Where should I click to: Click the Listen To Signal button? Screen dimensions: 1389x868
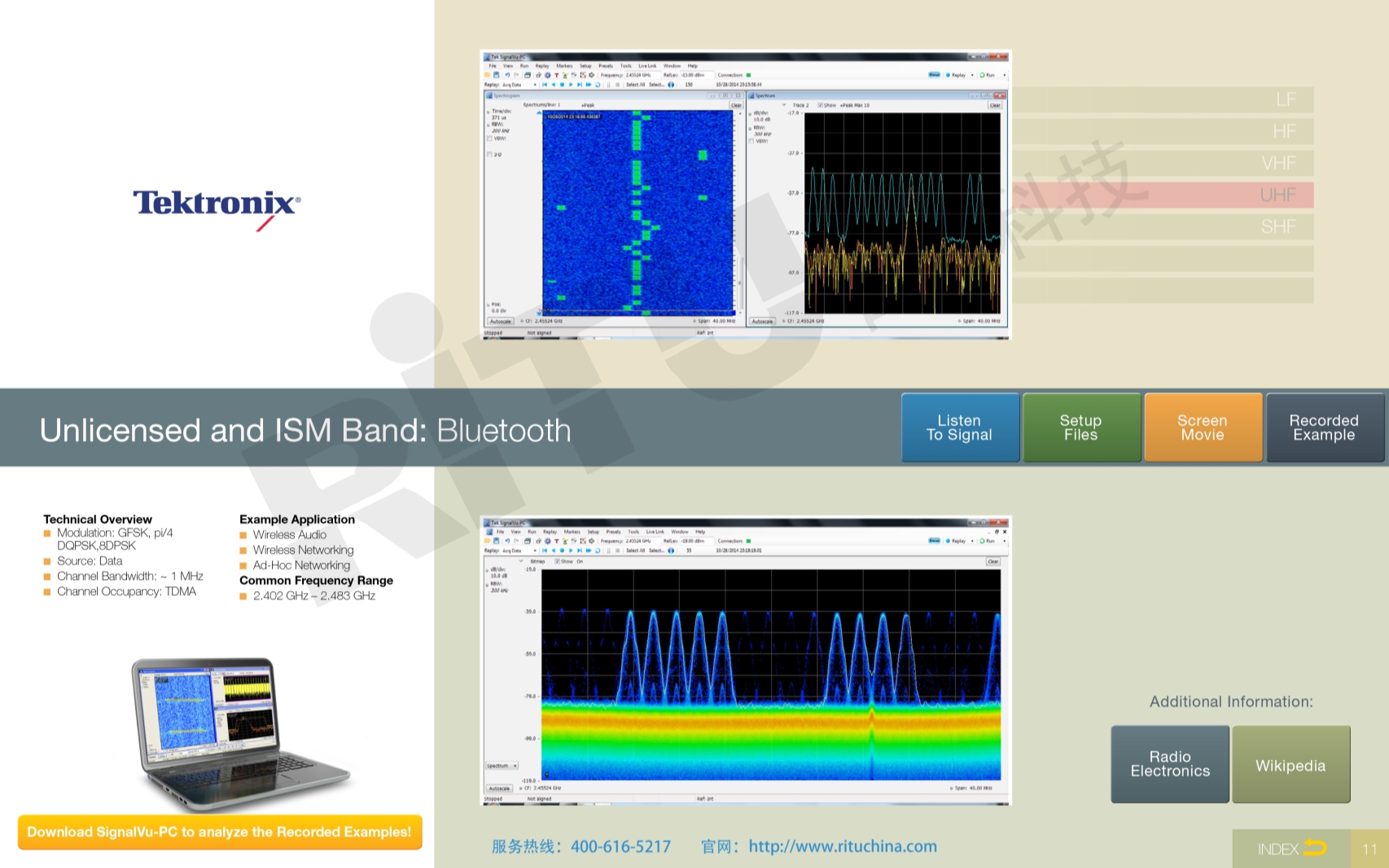click(960, 427)
